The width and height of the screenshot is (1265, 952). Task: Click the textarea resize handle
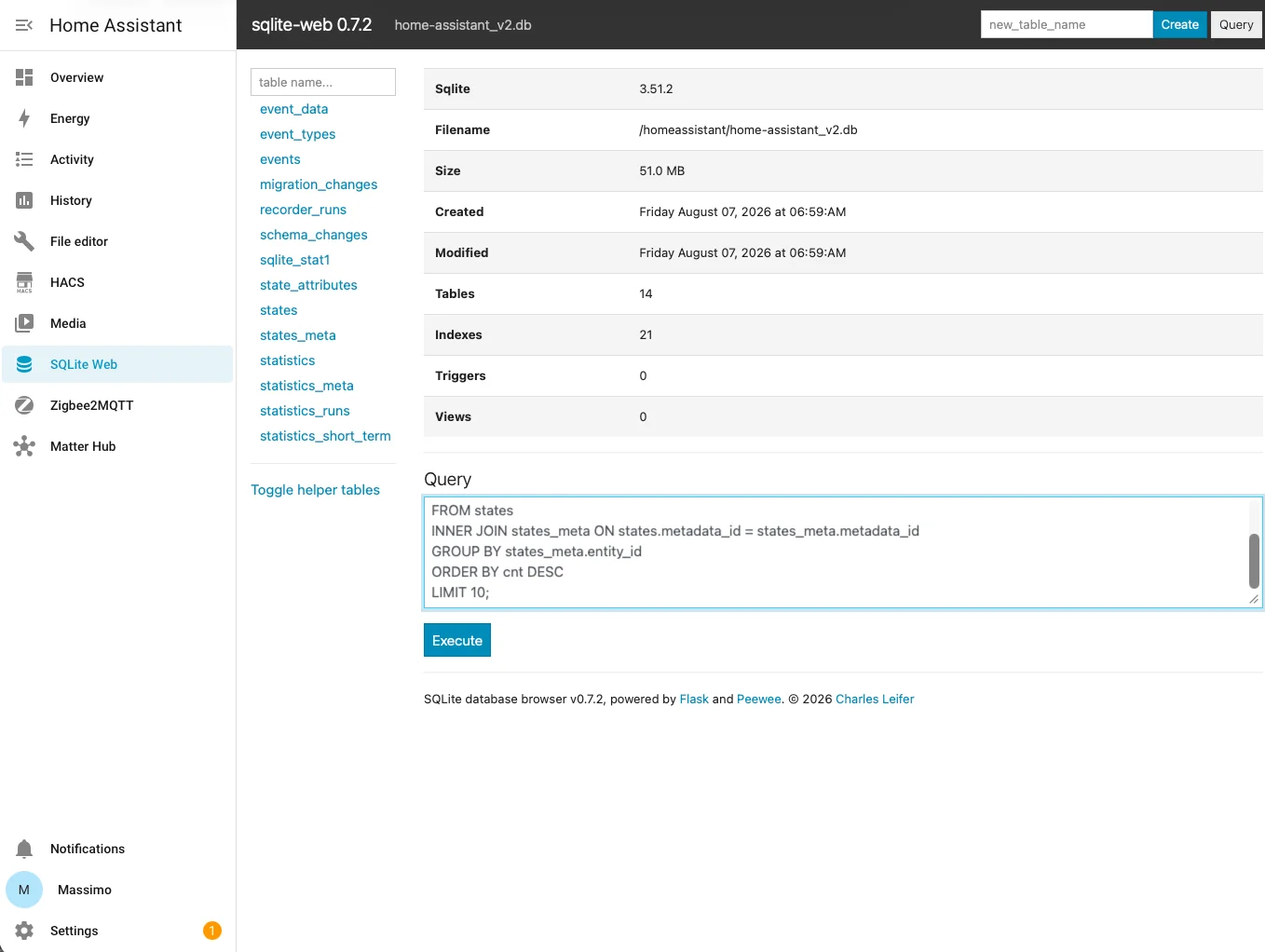pos(1254,600)
